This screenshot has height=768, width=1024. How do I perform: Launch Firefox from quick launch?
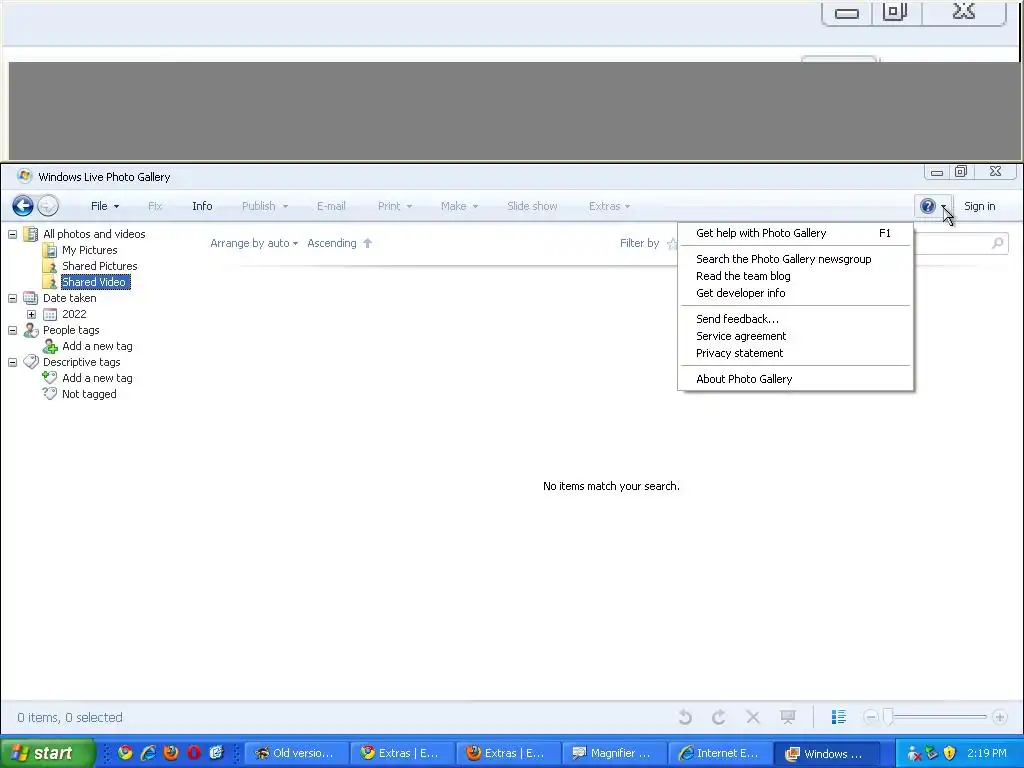pos(171,753)
